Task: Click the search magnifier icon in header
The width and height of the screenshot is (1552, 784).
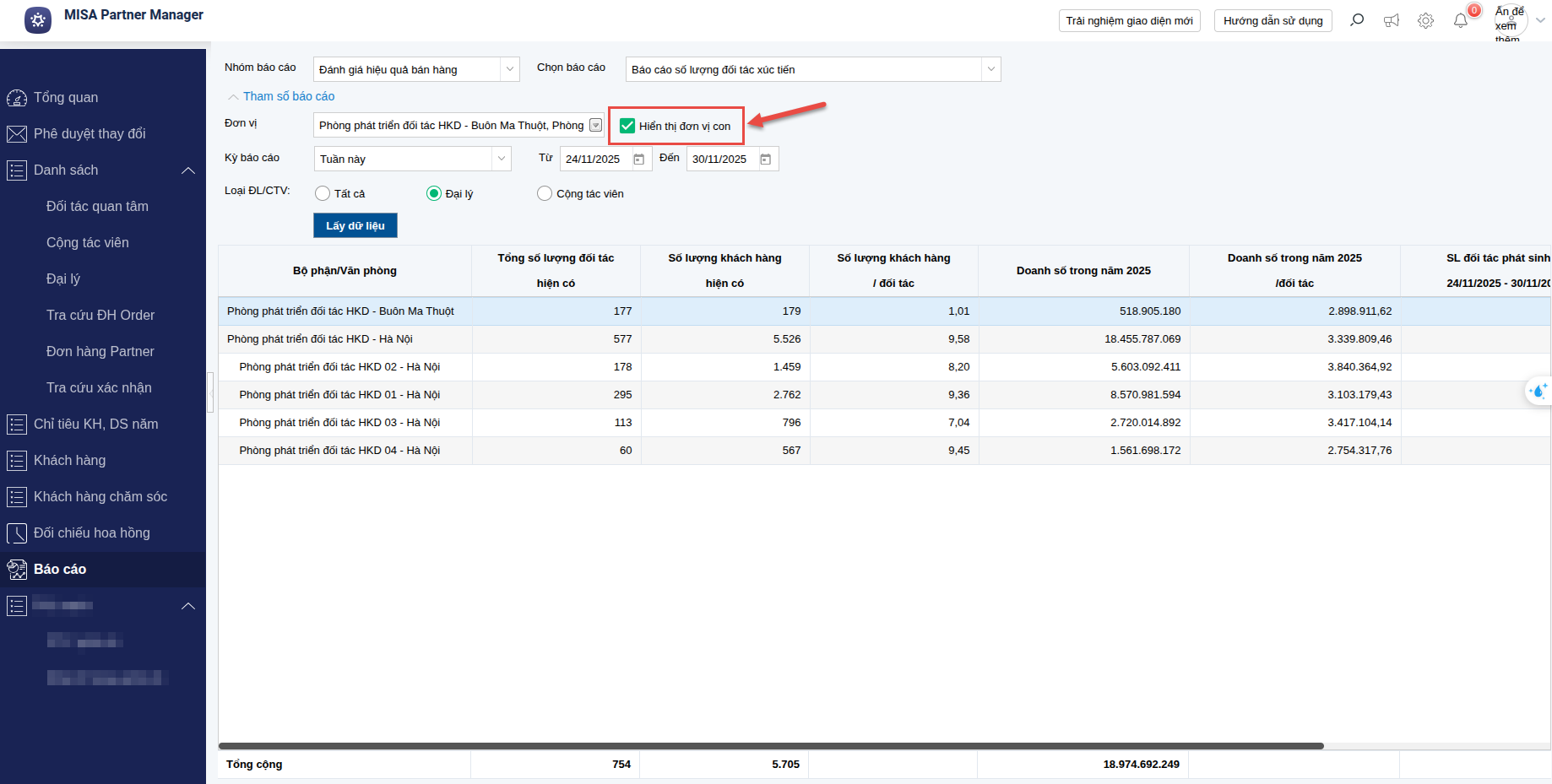Action: tap(1357, 20)
